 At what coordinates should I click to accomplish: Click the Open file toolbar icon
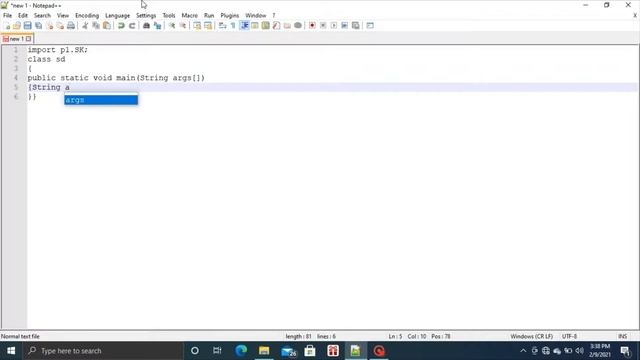pos(17,26)
